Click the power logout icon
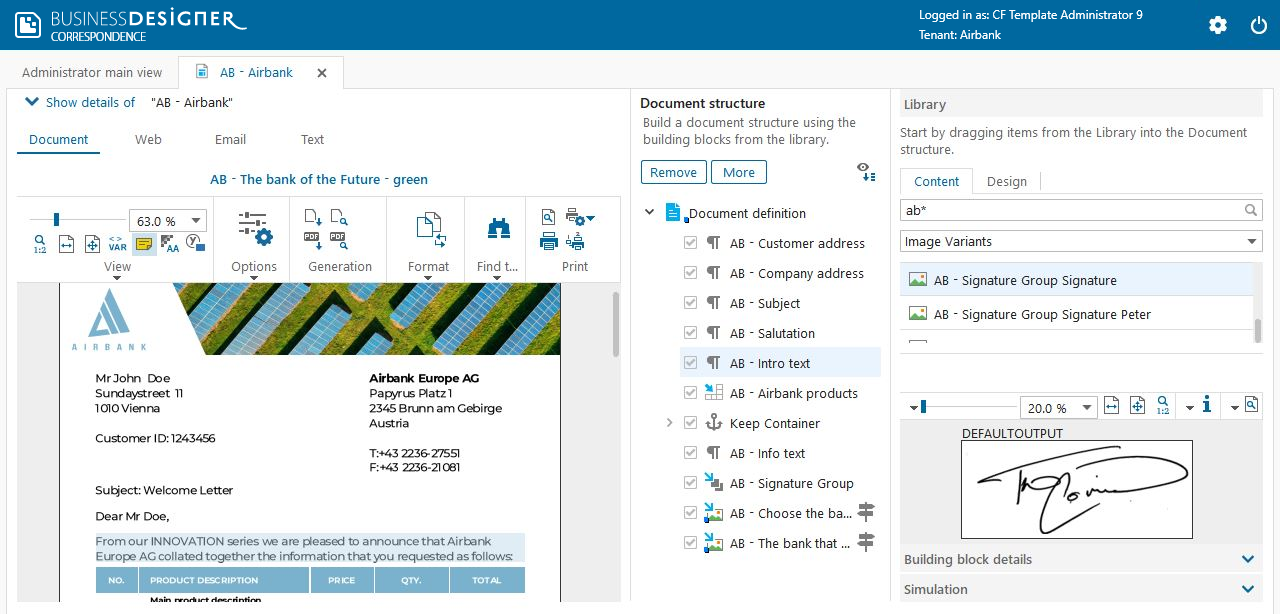1280x614 pixels. pyautogui.click(x=1259, y=25)
